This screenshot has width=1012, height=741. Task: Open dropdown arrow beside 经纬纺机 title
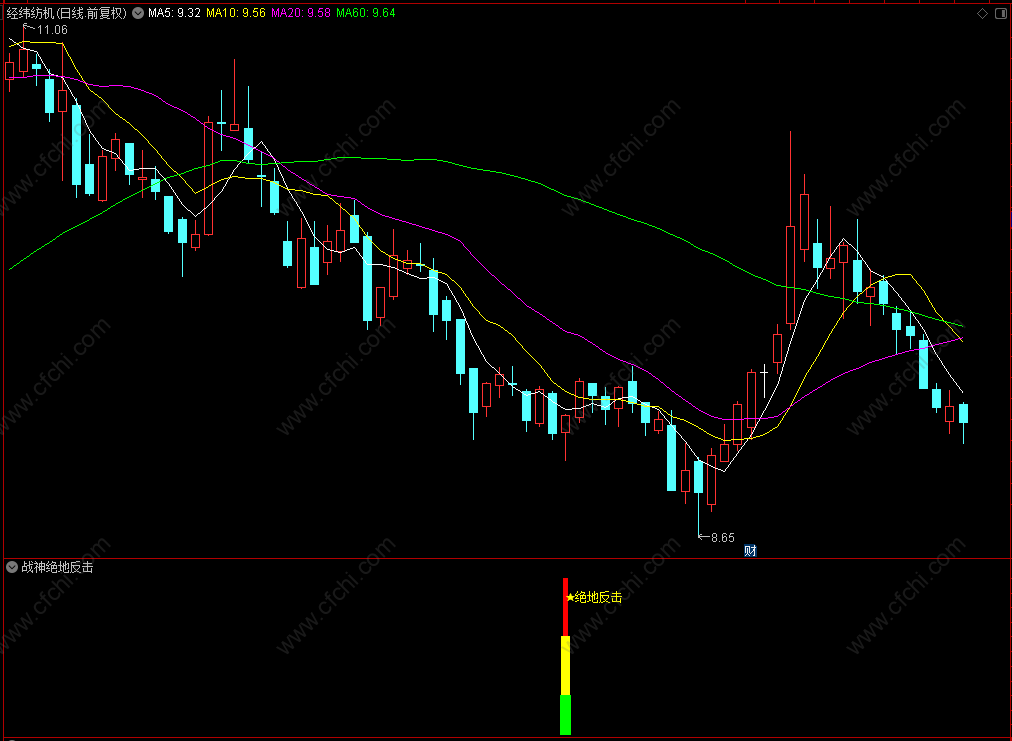pyautogui.click(x=138, y=13)
